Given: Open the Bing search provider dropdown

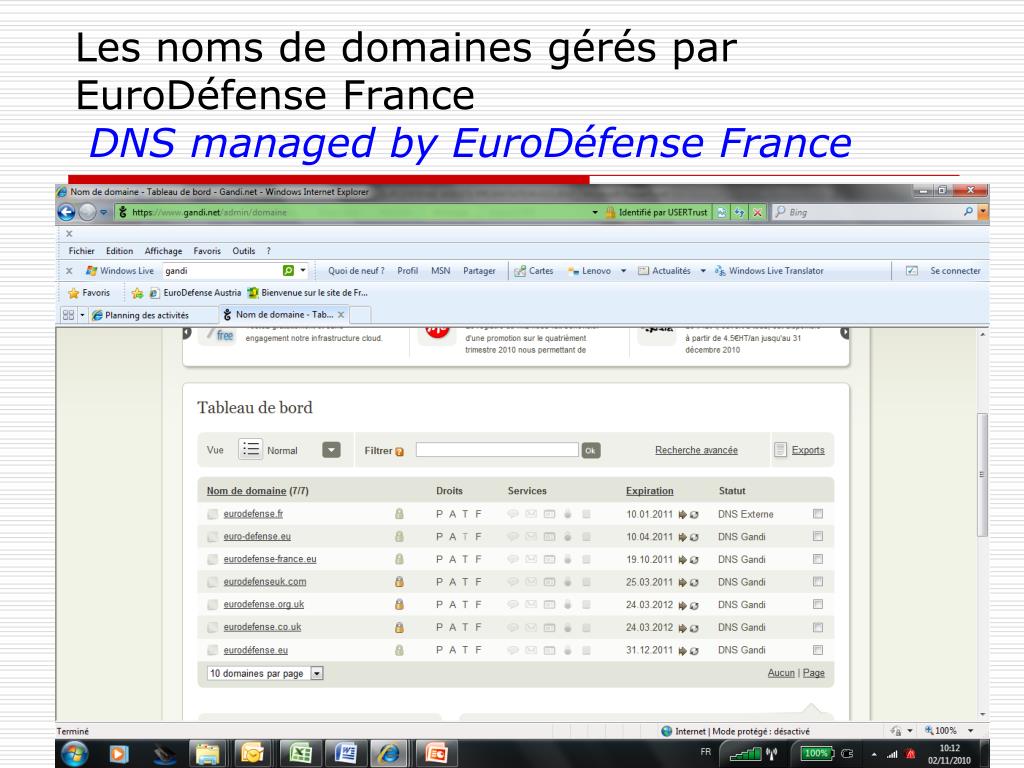Looking at the screenshot, I should (983, 212).
